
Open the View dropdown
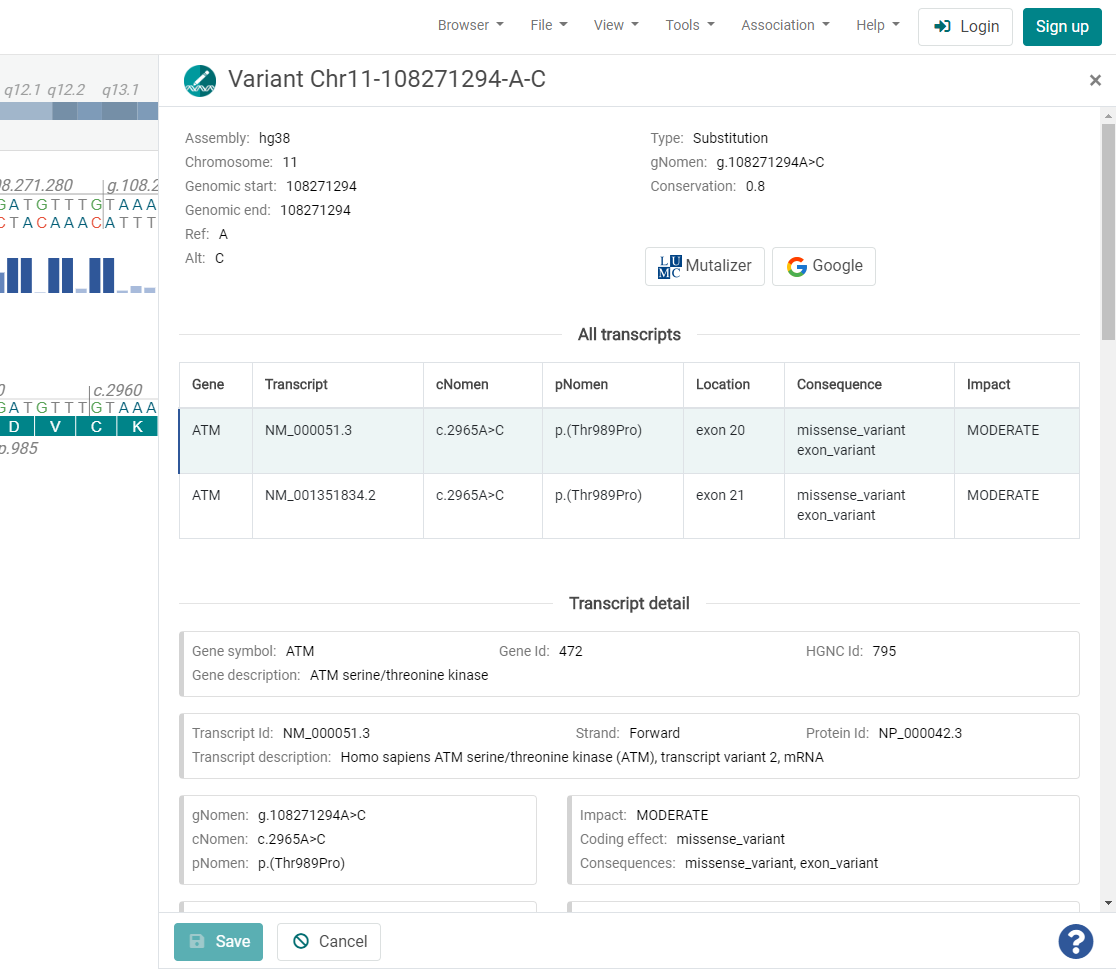tap(616, 25)
